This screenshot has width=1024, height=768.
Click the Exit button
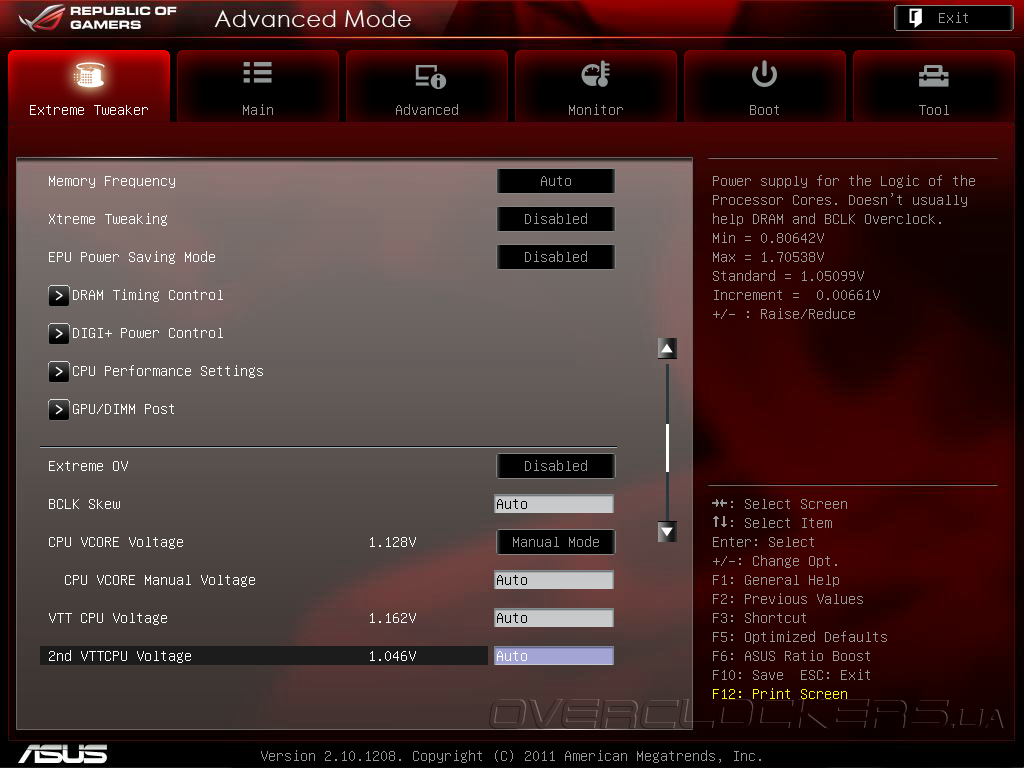coord(953,18)
